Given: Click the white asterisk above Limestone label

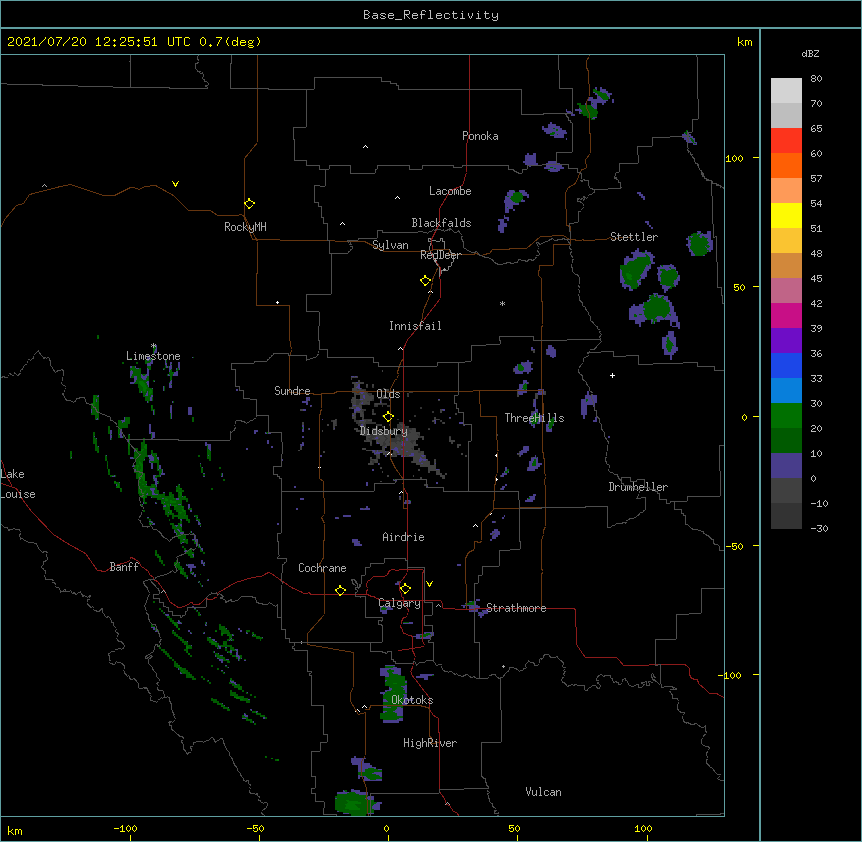Looking at the screenshot, I should pyautogui.click(x=154, y=346).
